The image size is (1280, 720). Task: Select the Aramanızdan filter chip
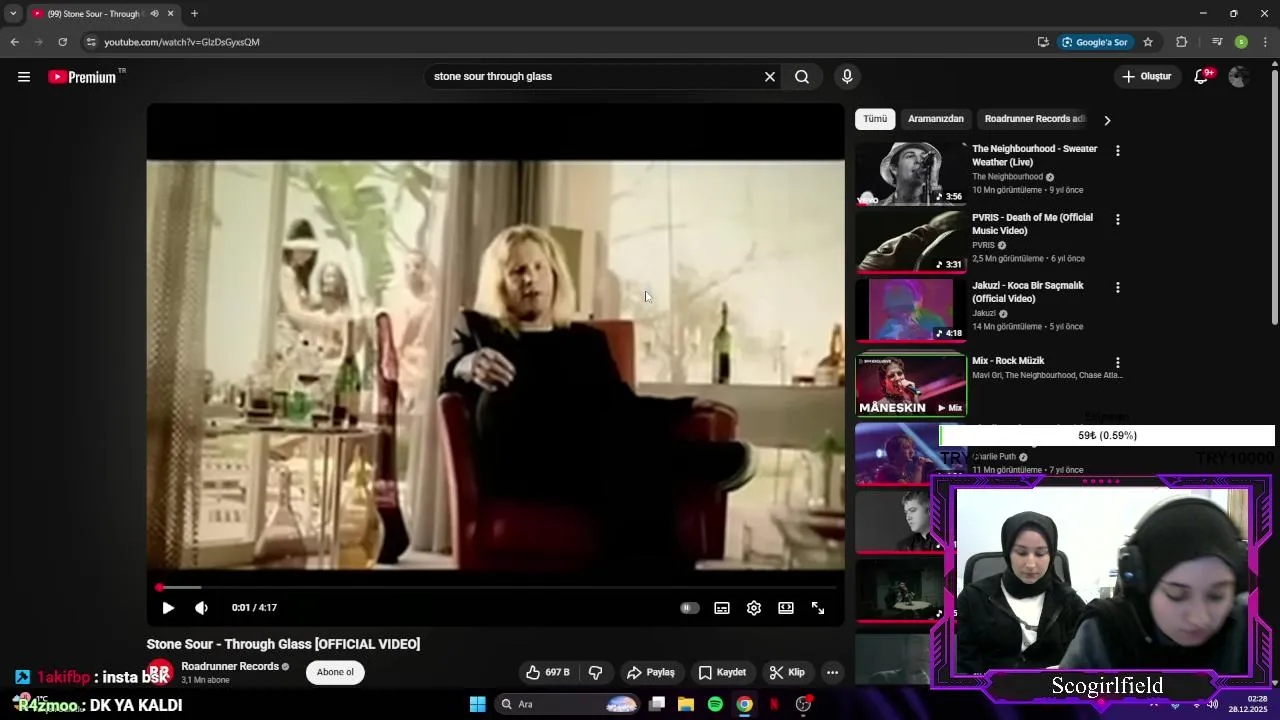(936, 119)
